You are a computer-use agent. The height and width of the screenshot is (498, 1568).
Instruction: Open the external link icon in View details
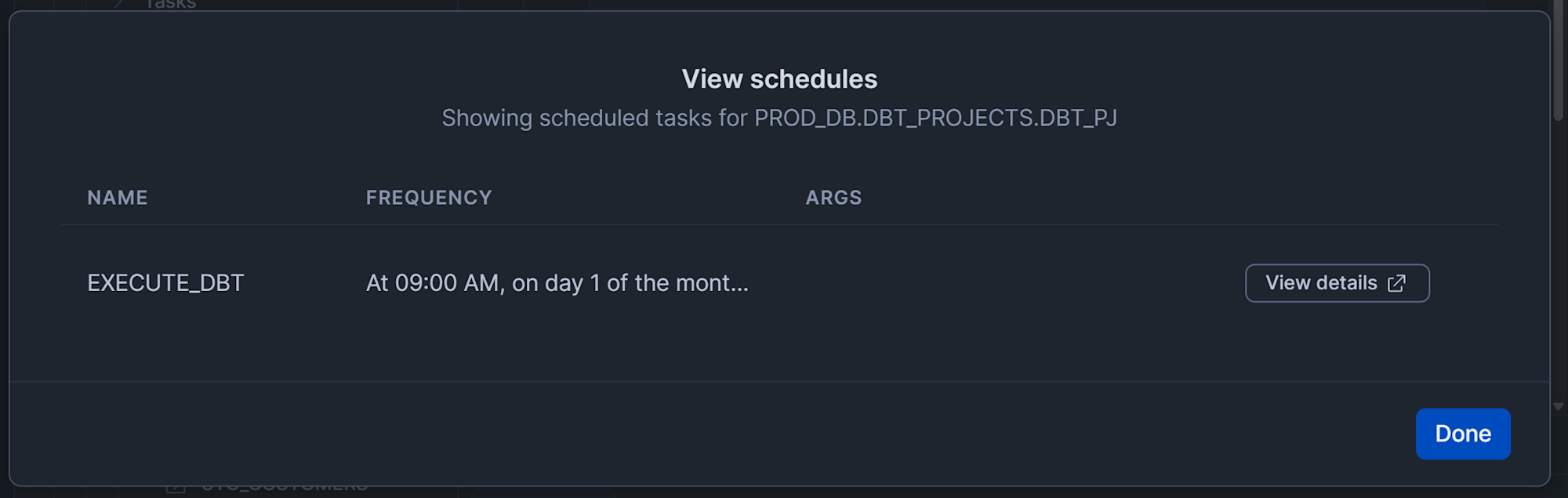1396,283
